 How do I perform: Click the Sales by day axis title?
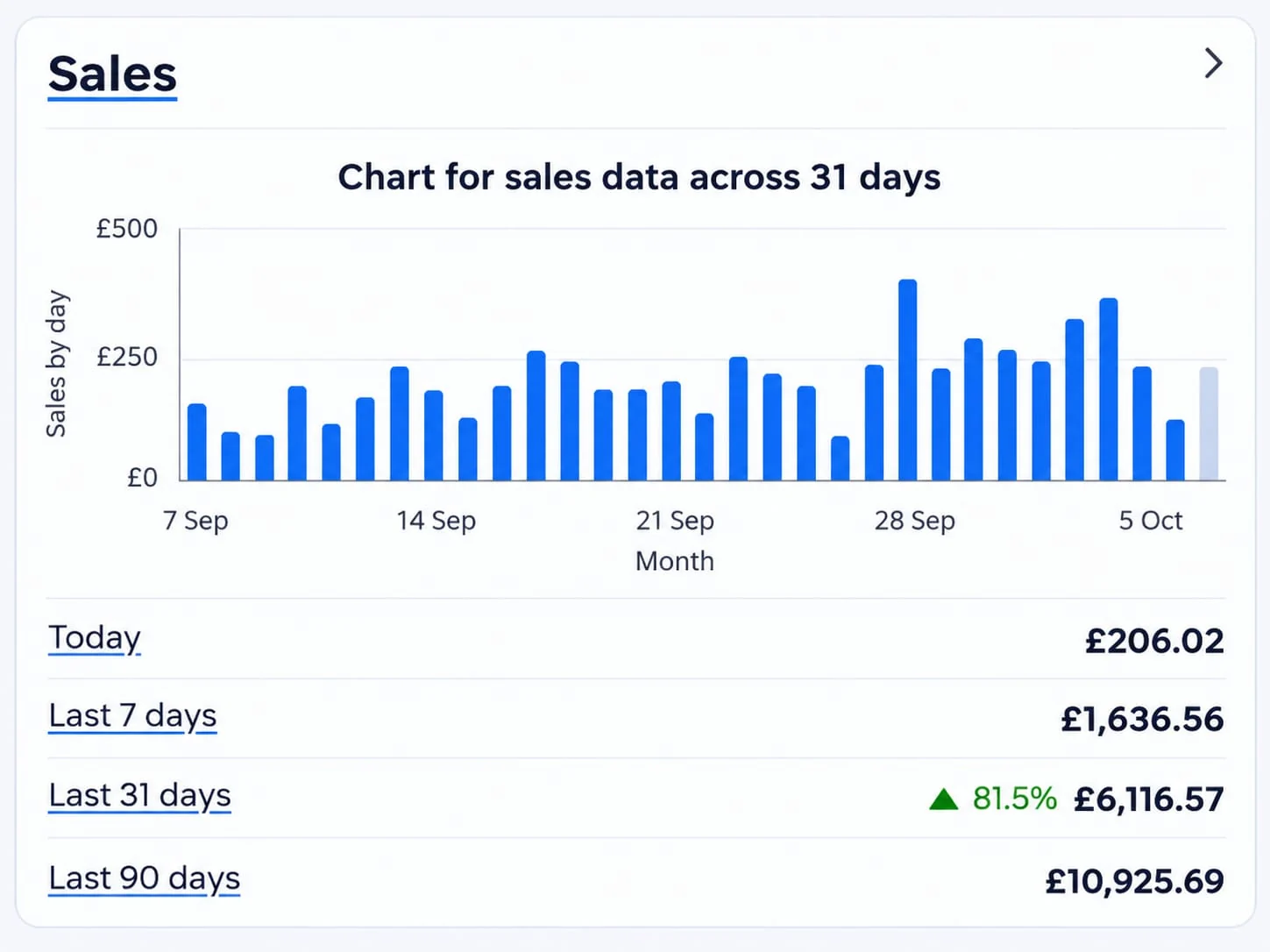point(56,364)
